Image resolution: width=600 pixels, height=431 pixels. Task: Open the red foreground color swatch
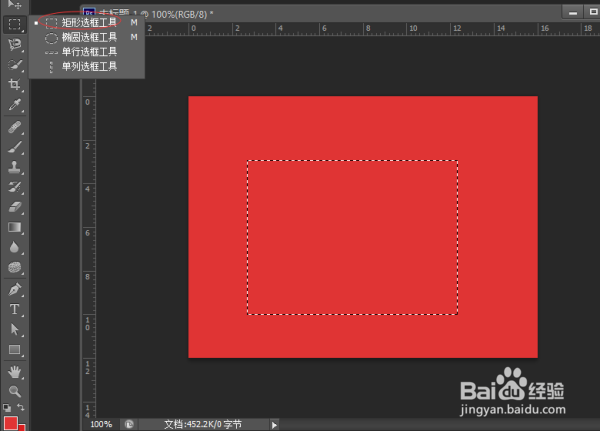point(10,423)
